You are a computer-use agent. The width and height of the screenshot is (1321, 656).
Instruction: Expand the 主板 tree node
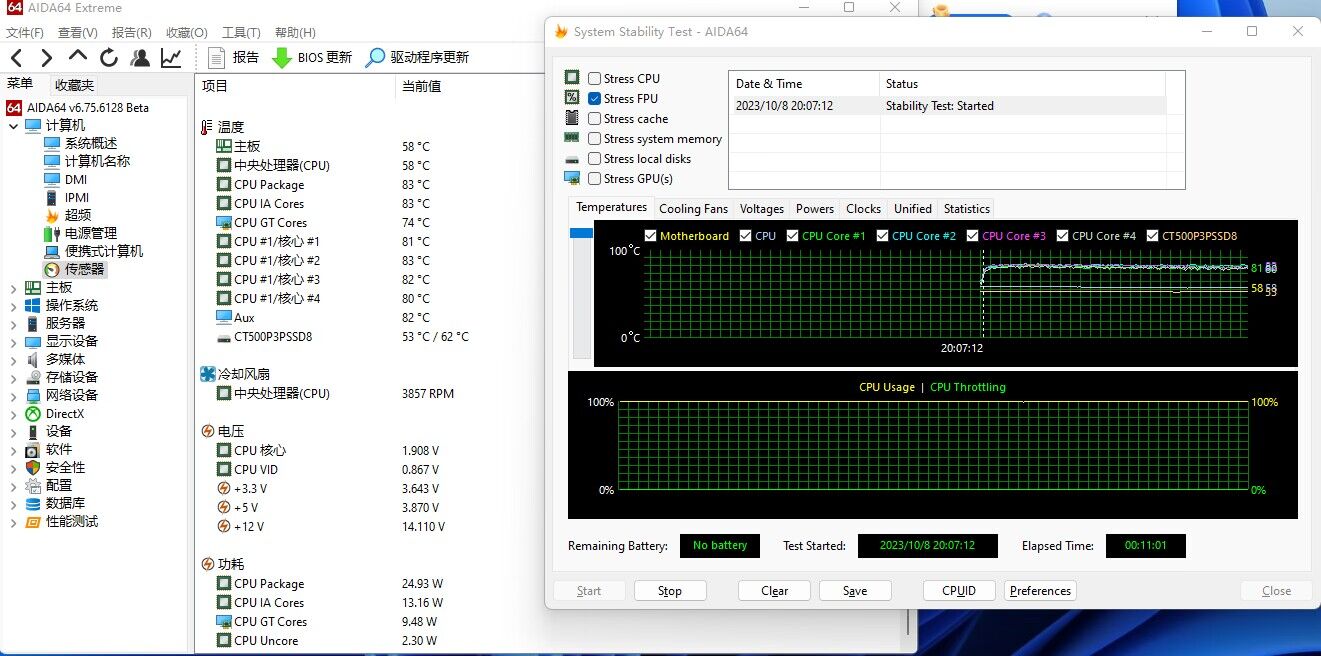(x=13, y=288)
